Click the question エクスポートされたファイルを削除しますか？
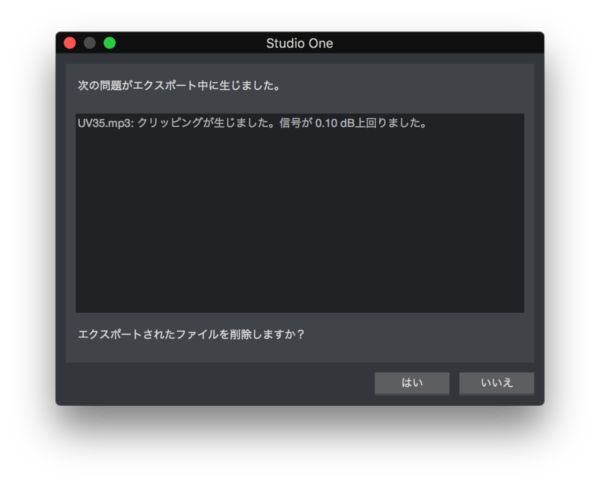Screen dimensions: 600x485 click(191, 335)
